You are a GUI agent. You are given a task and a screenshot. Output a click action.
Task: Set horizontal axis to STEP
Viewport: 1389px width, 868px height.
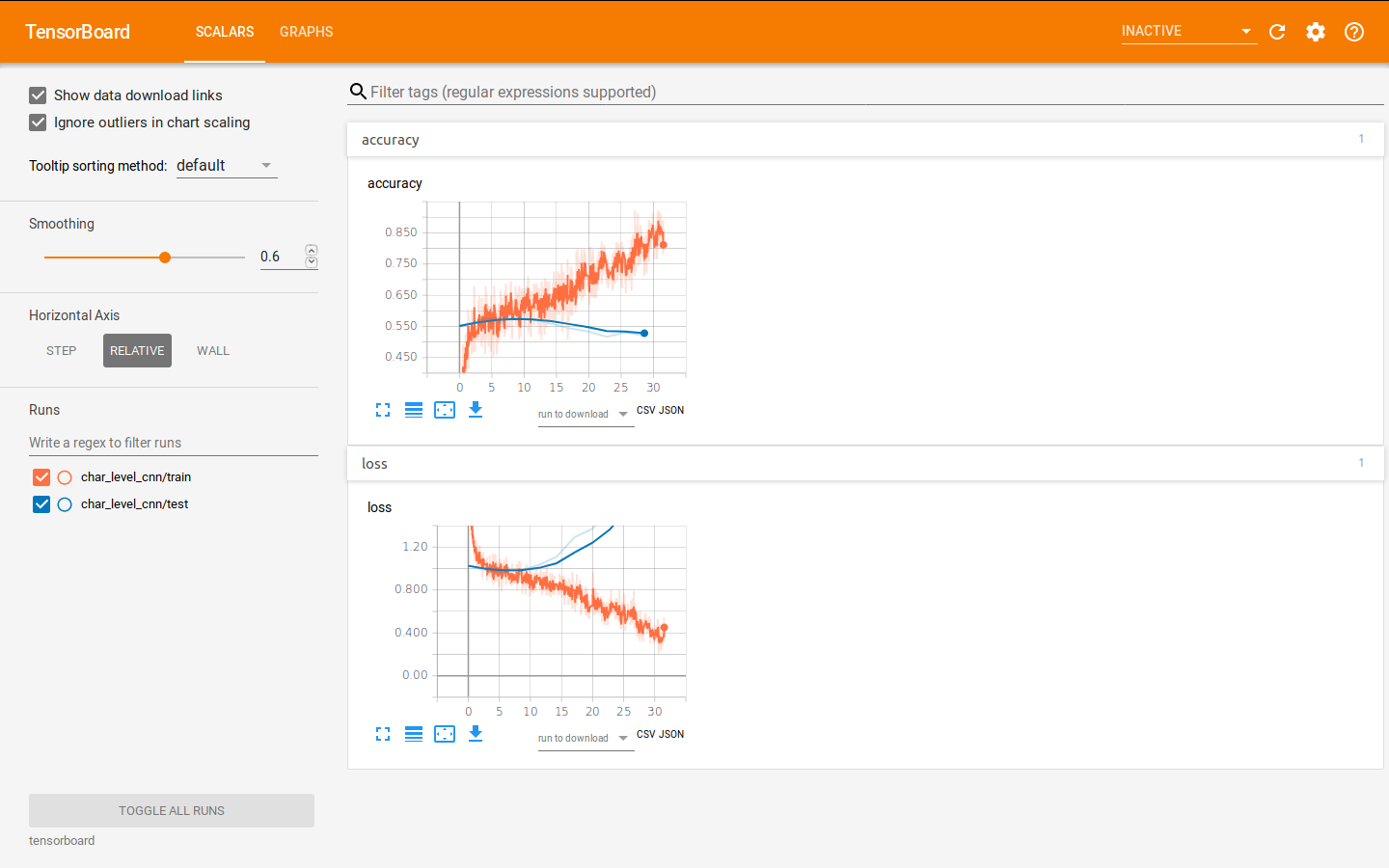[x=62, y=351]
